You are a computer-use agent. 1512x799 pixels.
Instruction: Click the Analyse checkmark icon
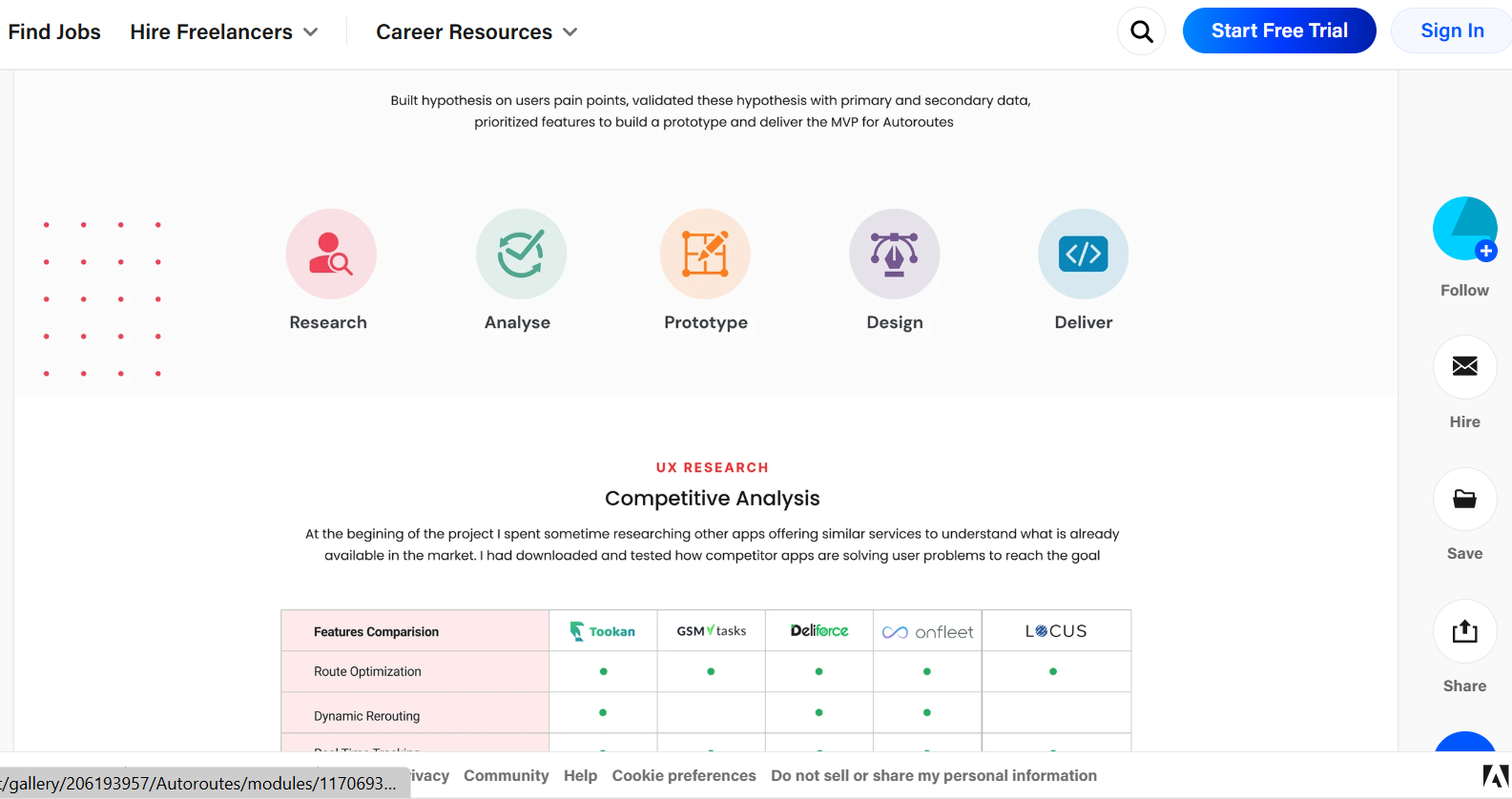(x=521, y=254)
